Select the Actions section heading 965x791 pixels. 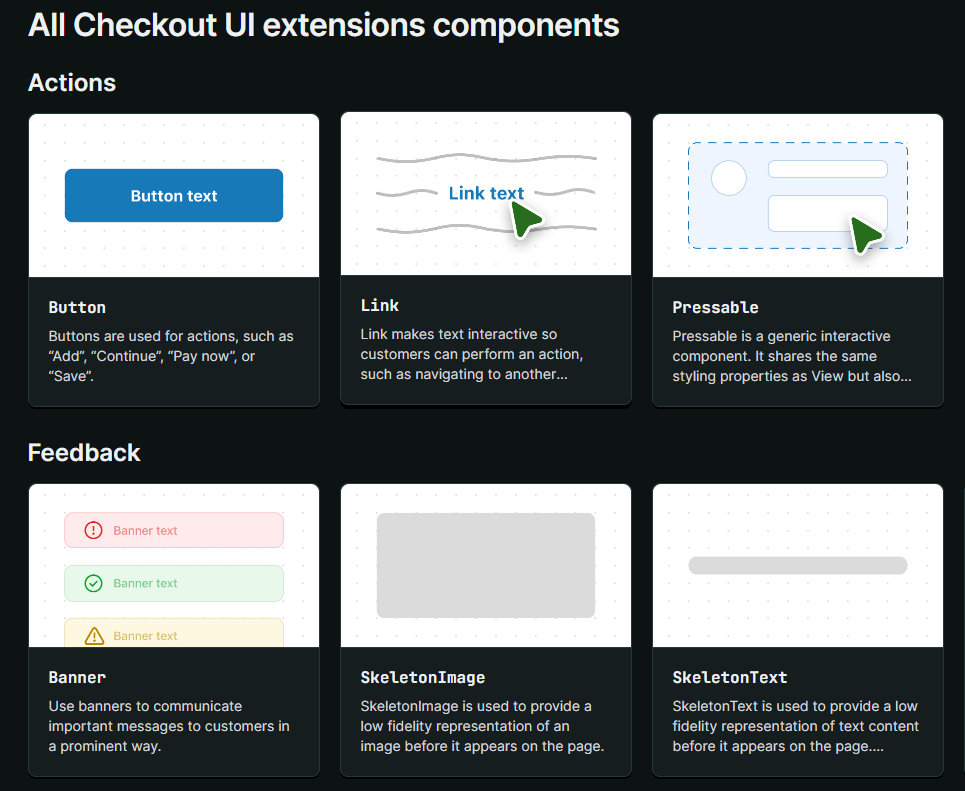tap(72, 82)
